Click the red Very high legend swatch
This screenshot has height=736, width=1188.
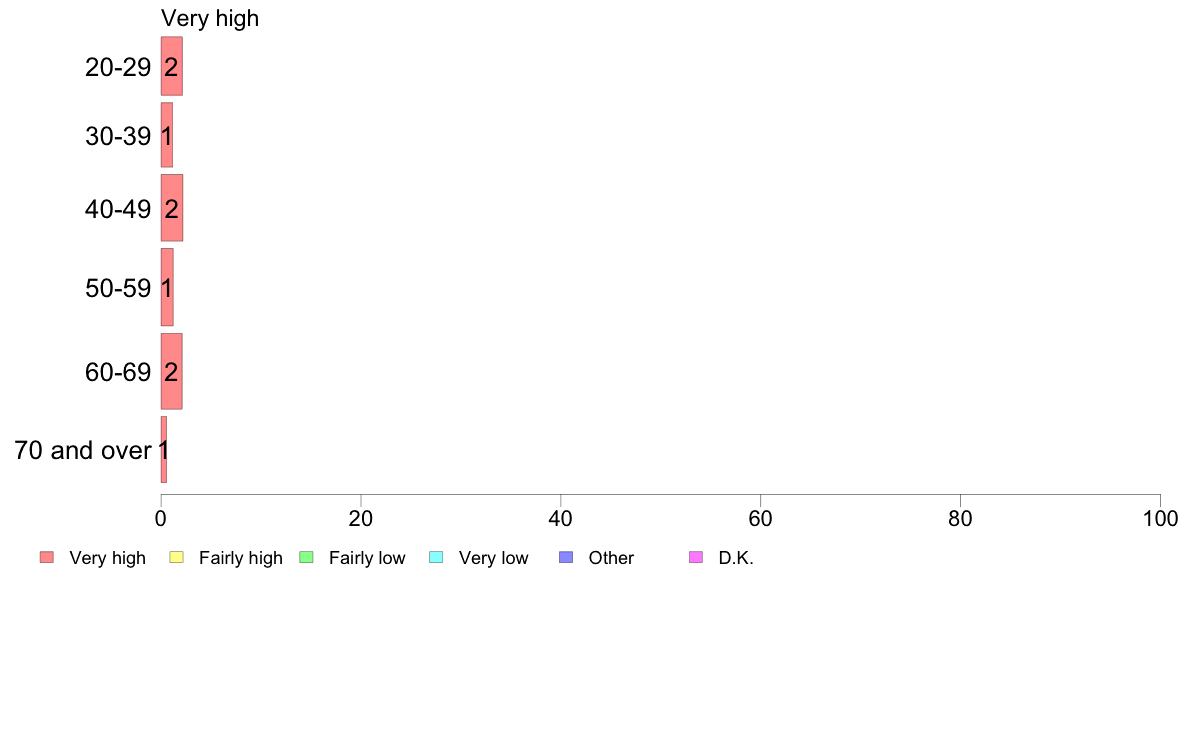[47, 557]
